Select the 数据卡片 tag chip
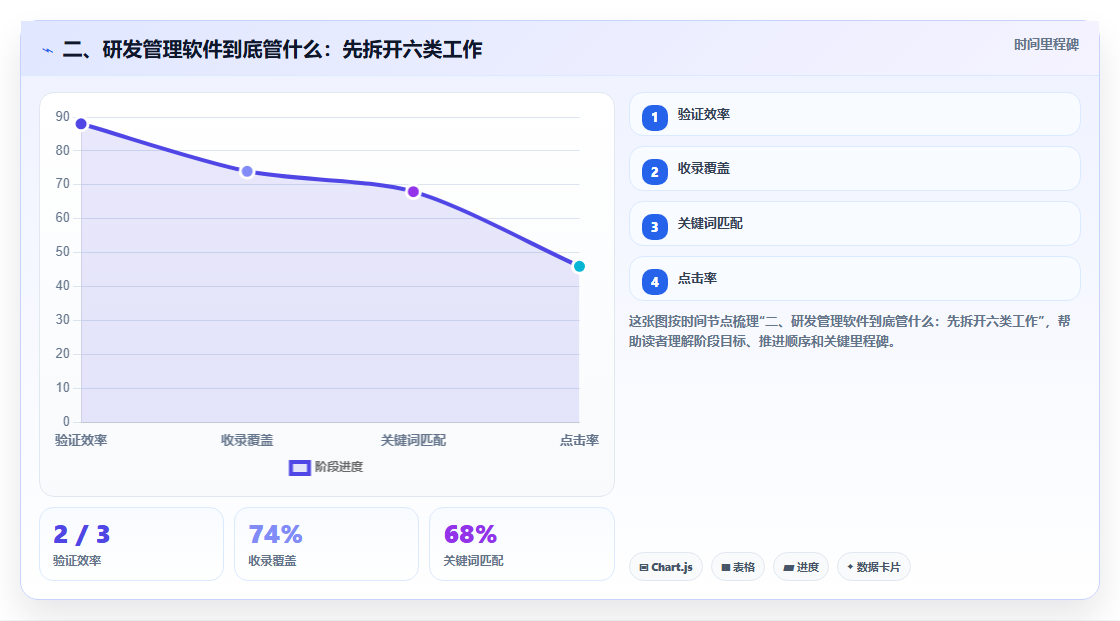 [874, 567]
